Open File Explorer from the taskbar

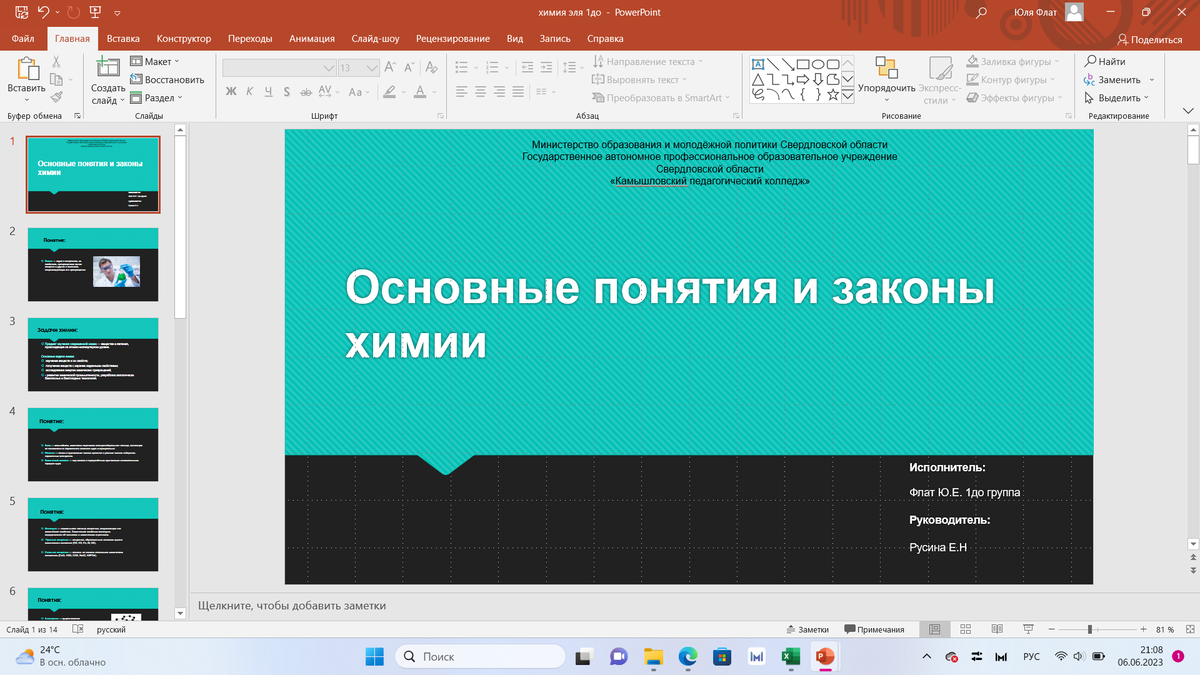pos(653,656)
